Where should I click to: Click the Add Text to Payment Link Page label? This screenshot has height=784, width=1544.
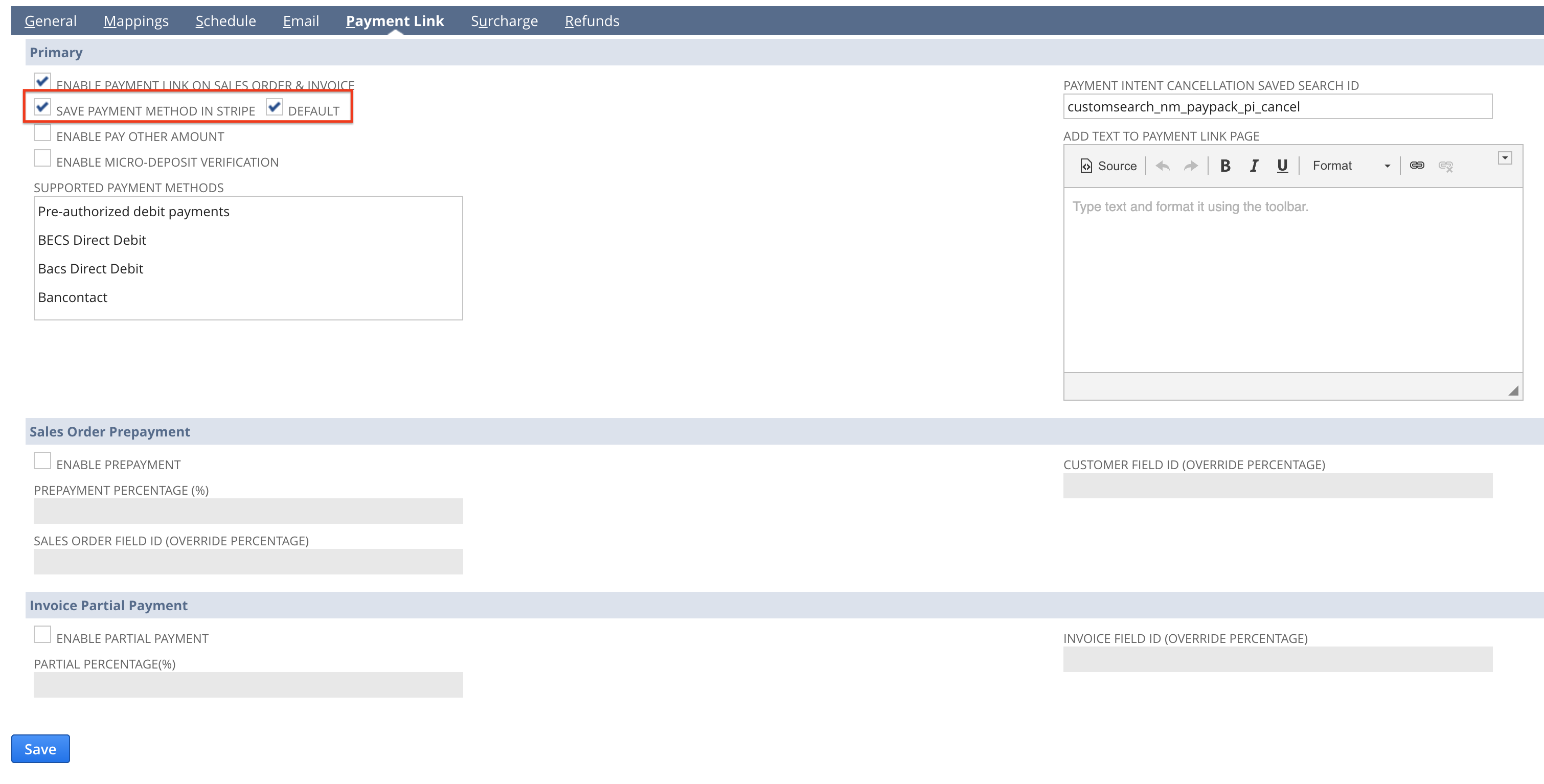pos(1161,136)
